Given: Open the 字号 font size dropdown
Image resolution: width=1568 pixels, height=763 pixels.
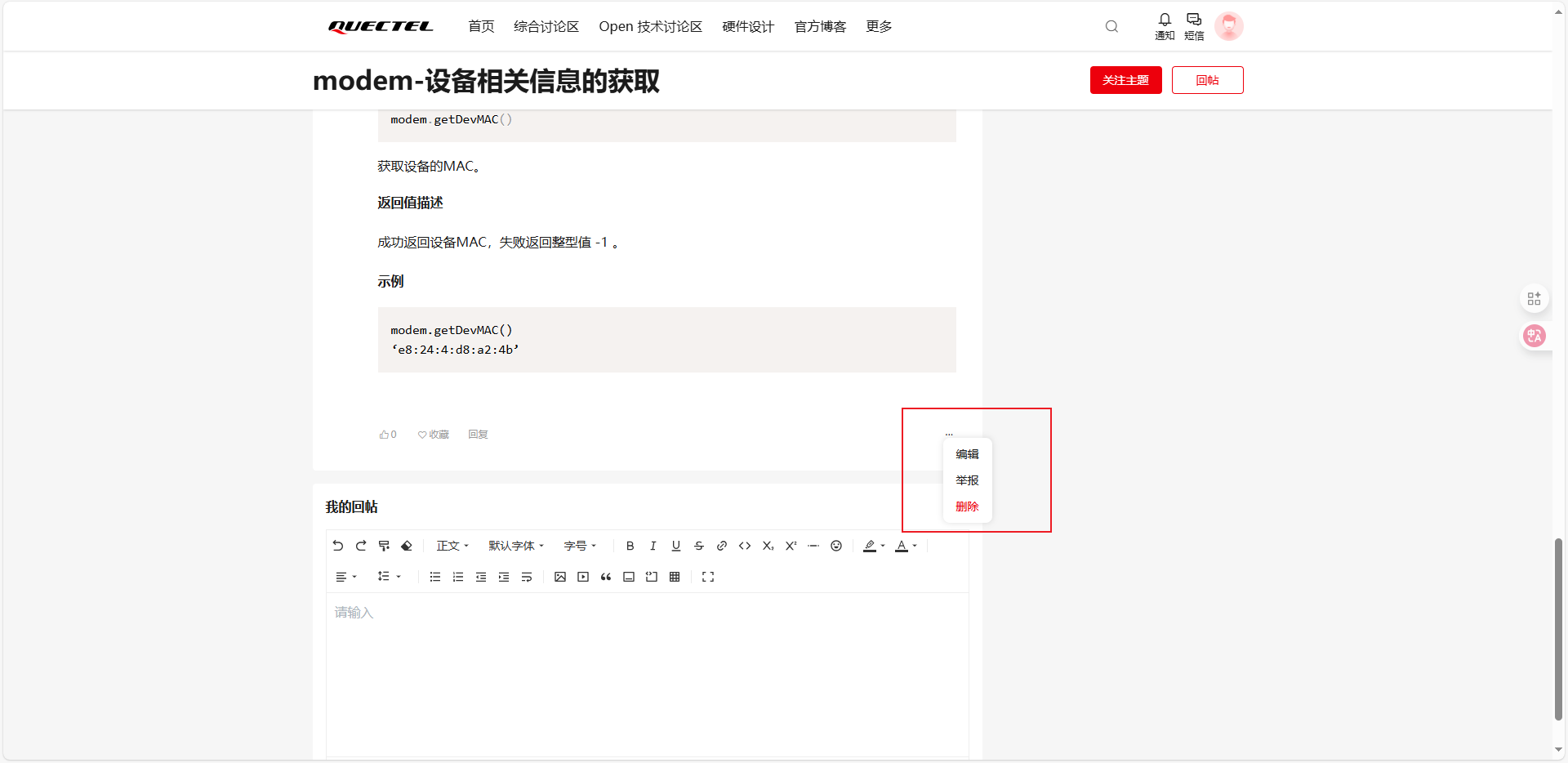Looking at the screenshot, I should tap(580, 546).
